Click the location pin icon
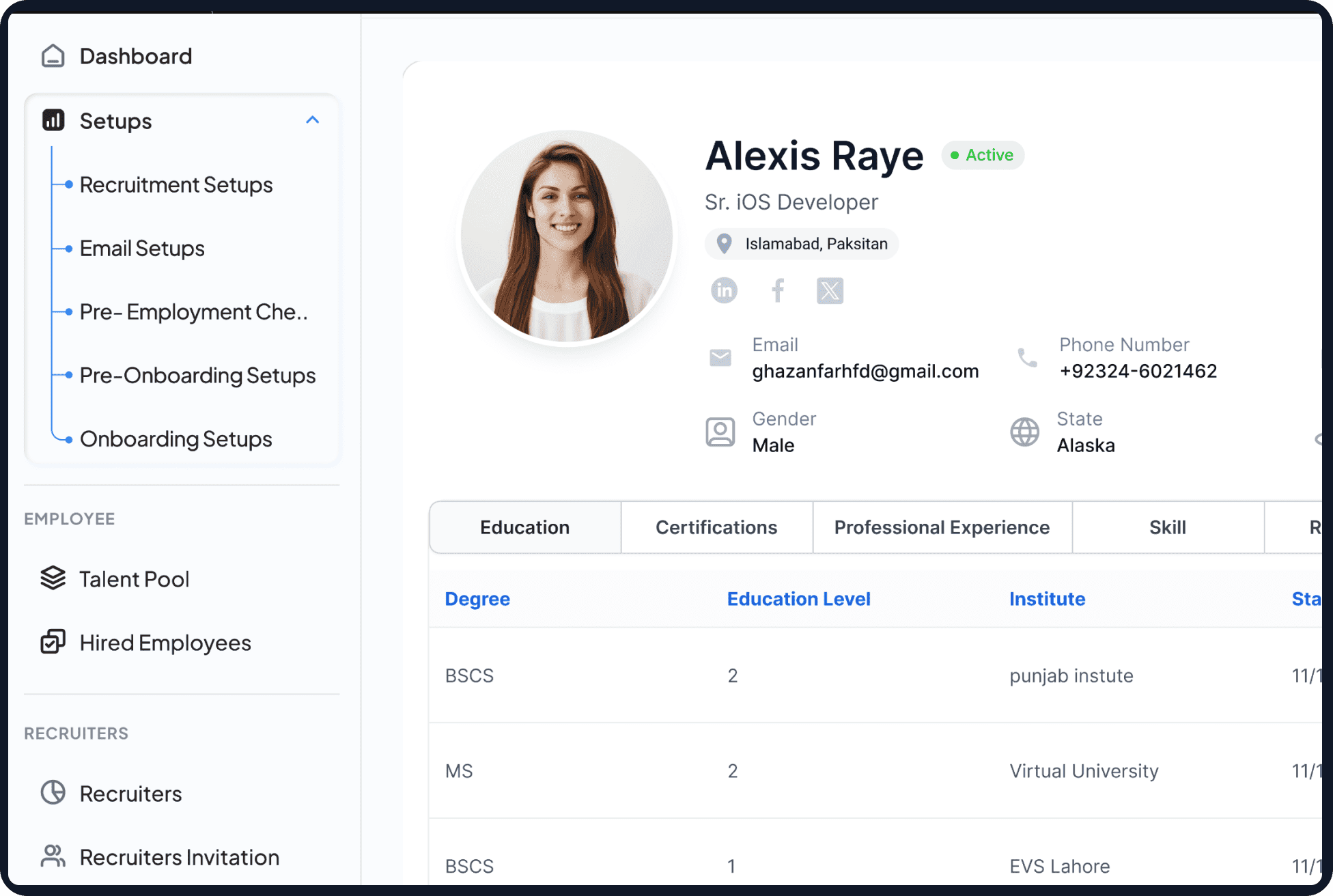The height and width of the screenshot is (896, 1333). [x=724, y=243]
